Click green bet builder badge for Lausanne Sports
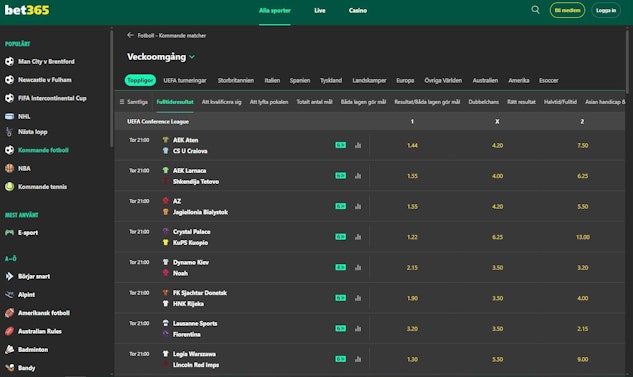 (341, 329)
